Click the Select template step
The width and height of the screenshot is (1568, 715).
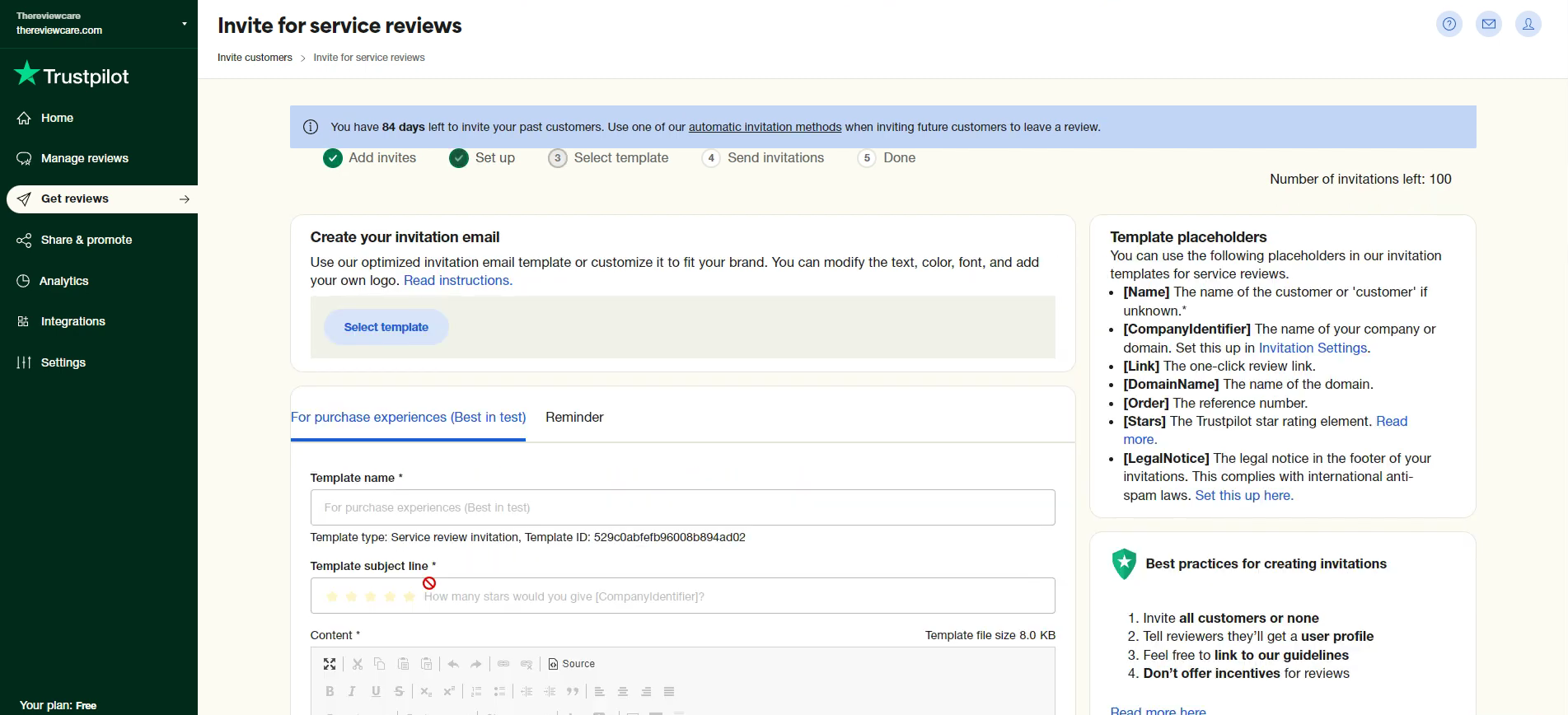(608, 157)
